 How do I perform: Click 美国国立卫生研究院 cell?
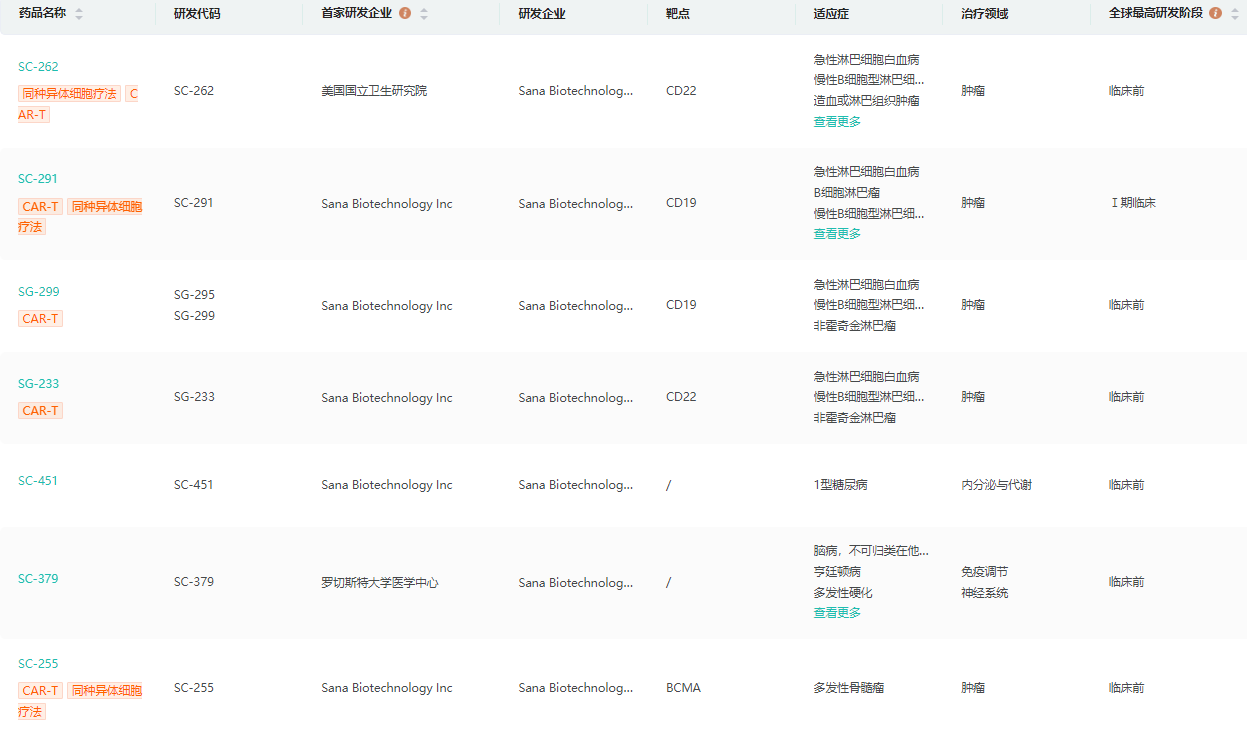(x=374, y=91)
